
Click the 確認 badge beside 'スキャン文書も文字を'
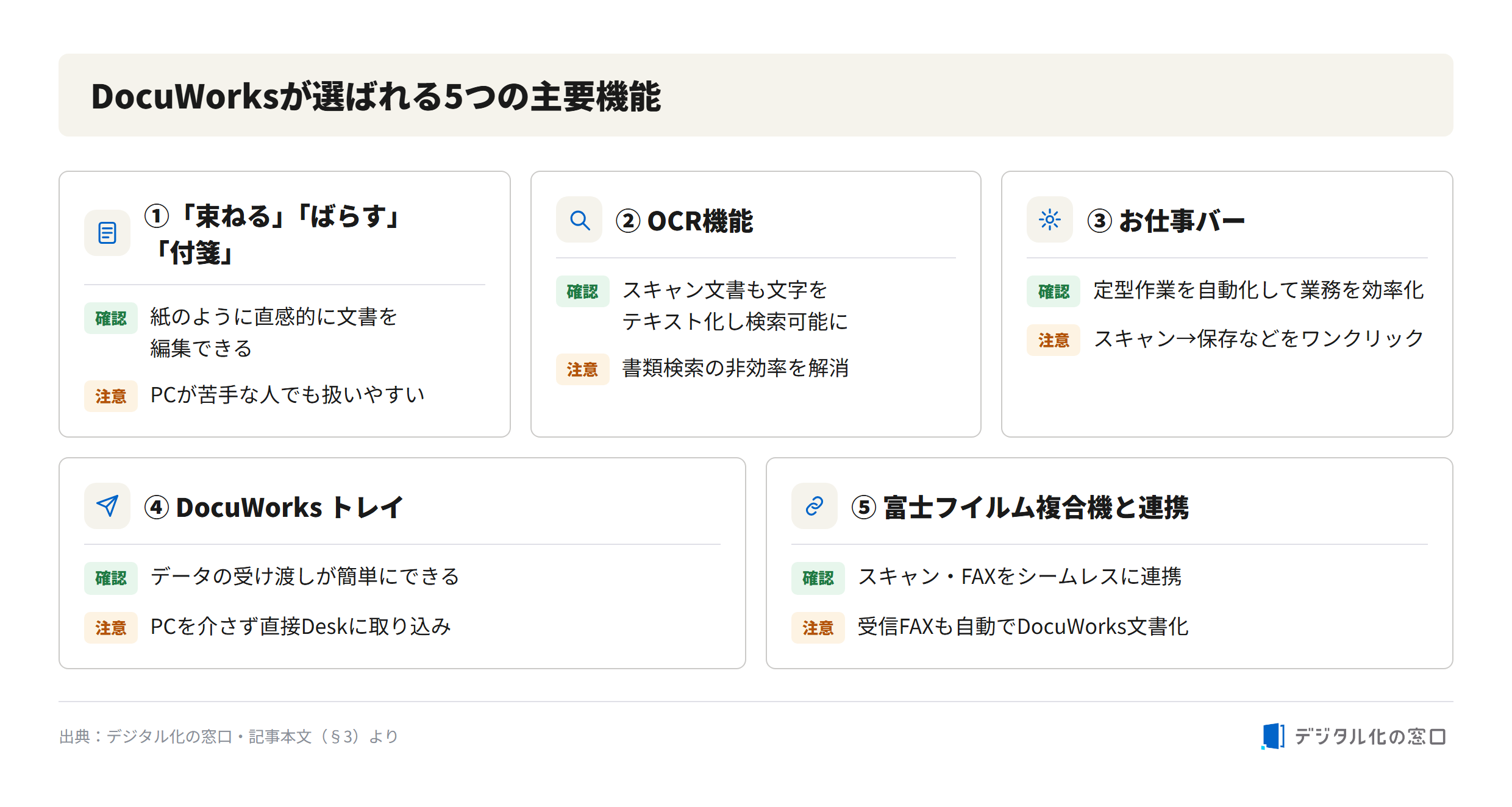point(583,291)
